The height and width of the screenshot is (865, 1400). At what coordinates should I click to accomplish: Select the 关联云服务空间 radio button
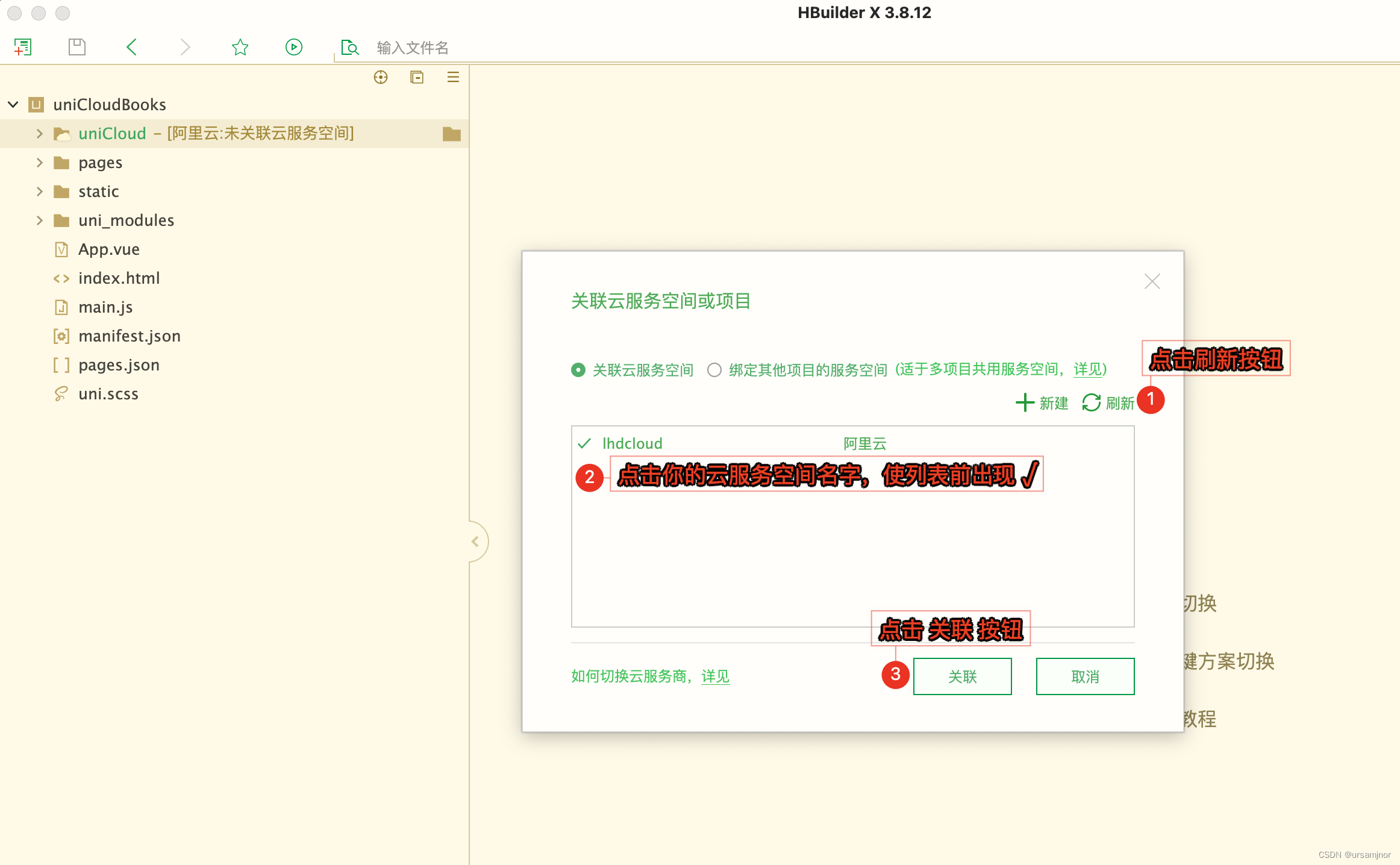pyautogui.click(x=578, y=370)
